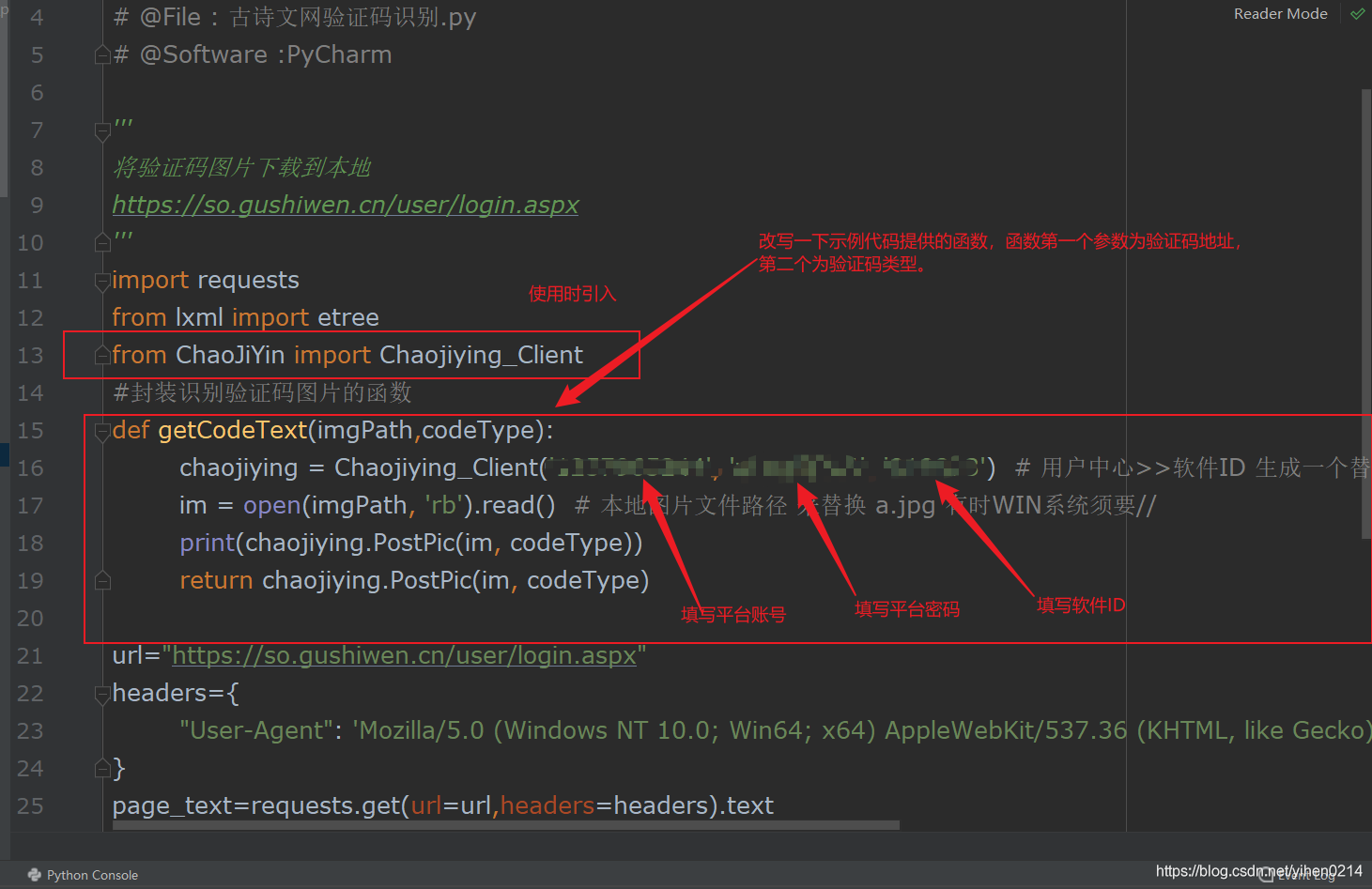The width and height of the screenshot is (1372, 889).
Task: Click the "User-Agent" key on line 23
Action: point(257,730)
